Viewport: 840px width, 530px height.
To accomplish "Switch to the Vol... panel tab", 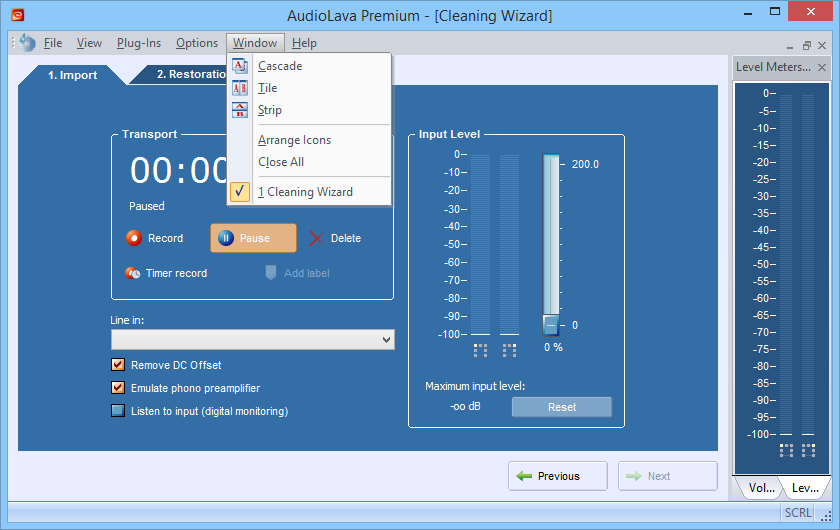I will tap(761, 488).
